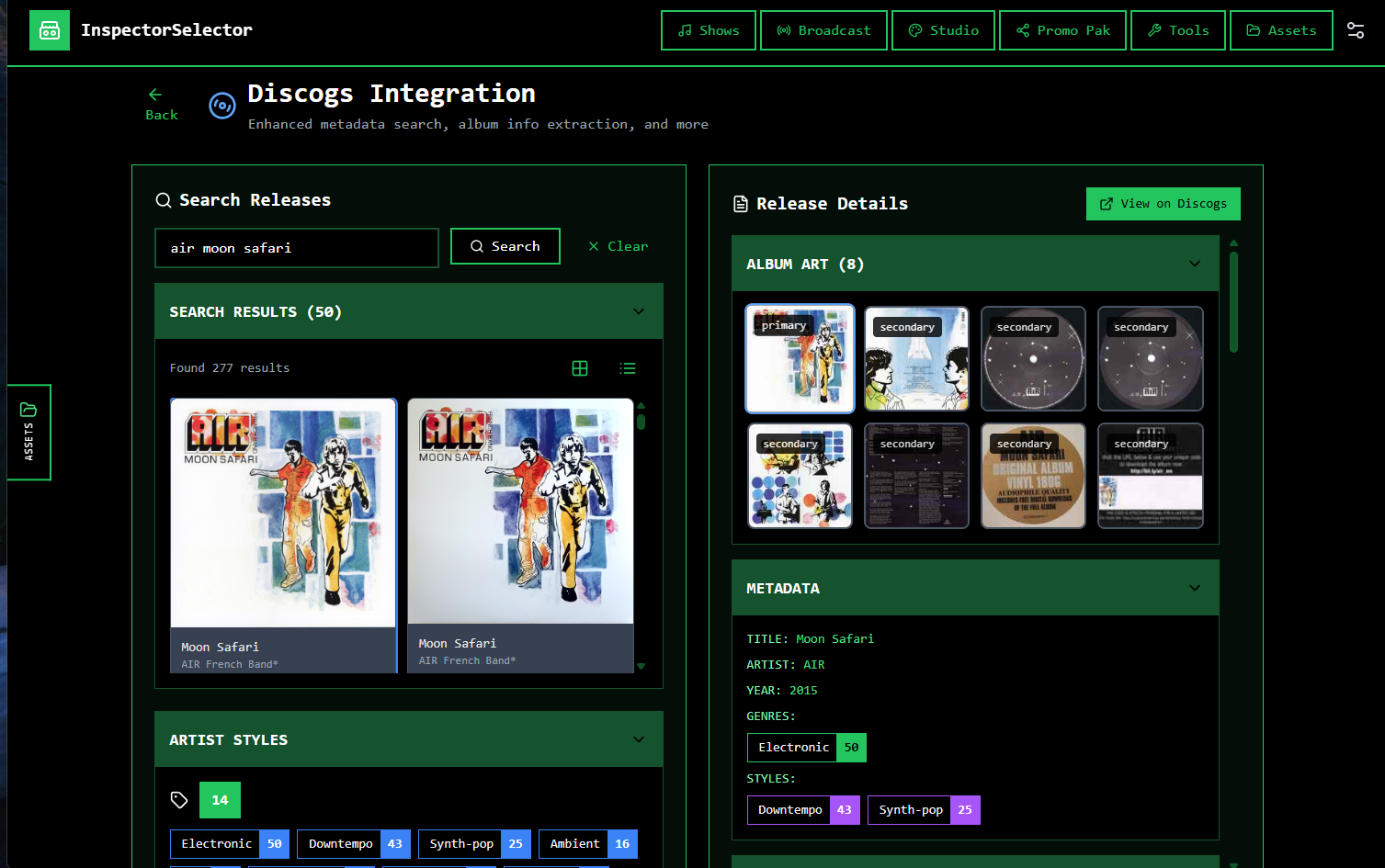Click View on Discogs button
The width and height of the screenshot is (1385, 868).
pyautogui.click(x=1163, y=204)
